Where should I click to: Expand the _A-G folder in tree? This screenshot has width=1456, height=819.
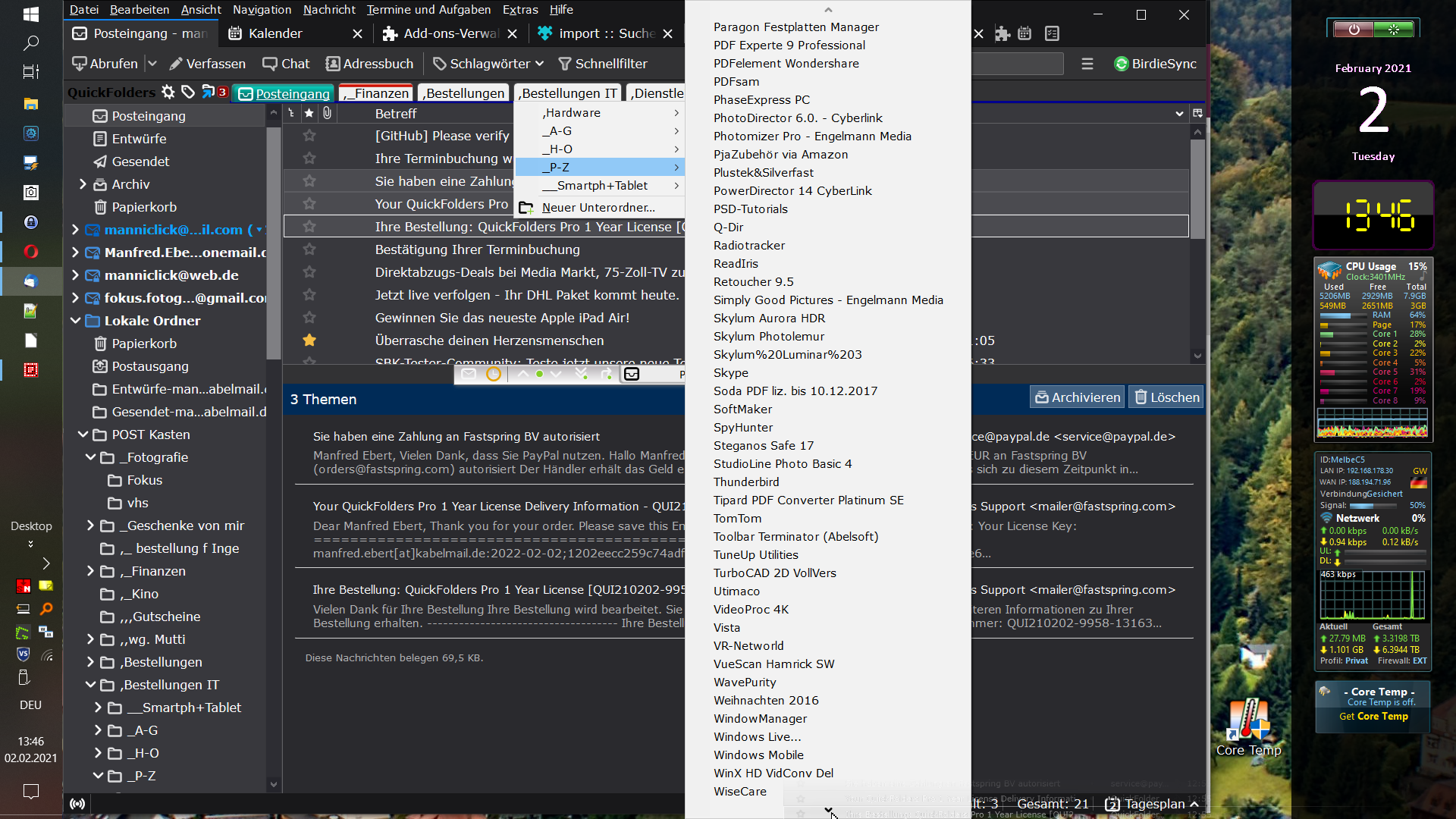click(x=98, y=730)
